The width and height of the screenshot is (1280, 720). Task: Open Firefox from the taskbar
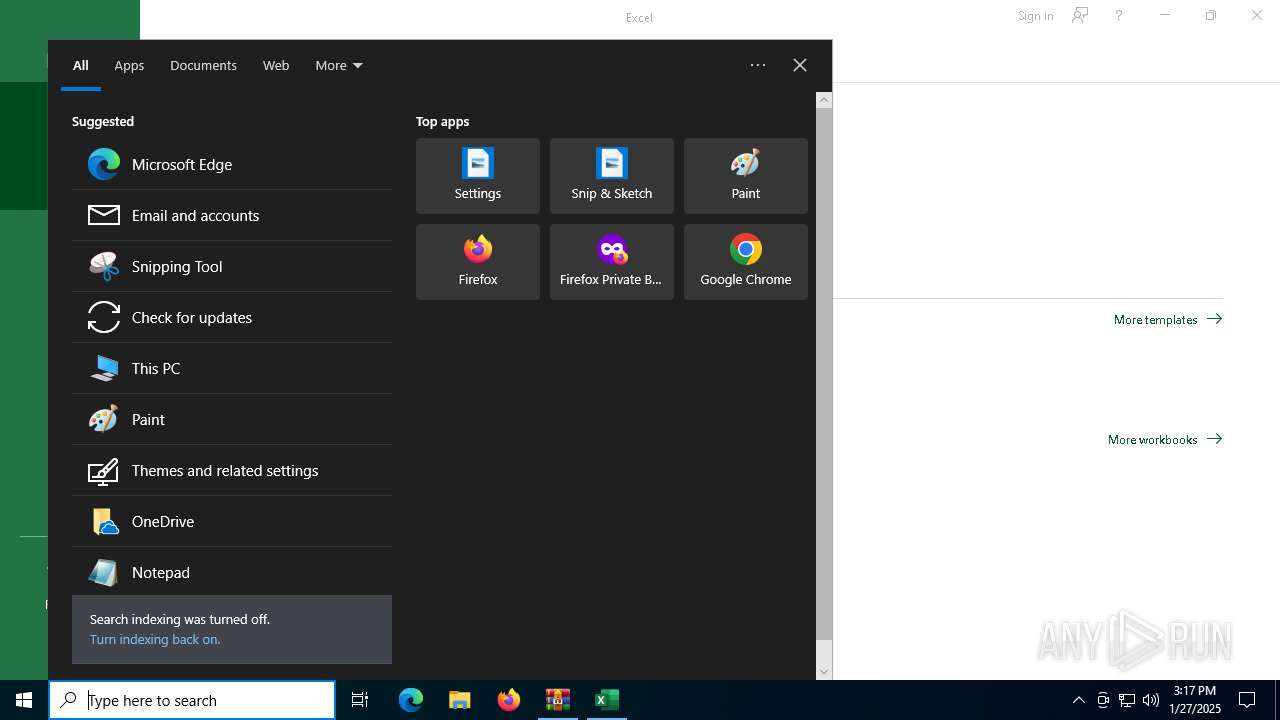pyautogui.click(x=509, y=700)
